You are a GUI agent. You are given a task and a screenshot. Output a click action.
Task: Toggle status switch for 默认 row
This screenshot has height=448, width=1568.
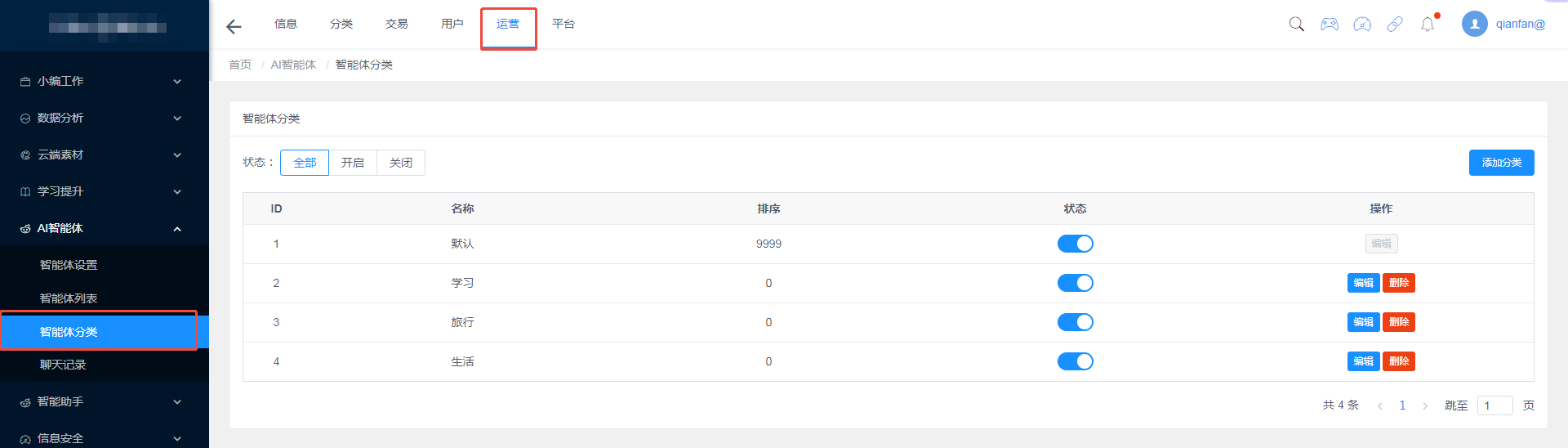click(1075, 244)
